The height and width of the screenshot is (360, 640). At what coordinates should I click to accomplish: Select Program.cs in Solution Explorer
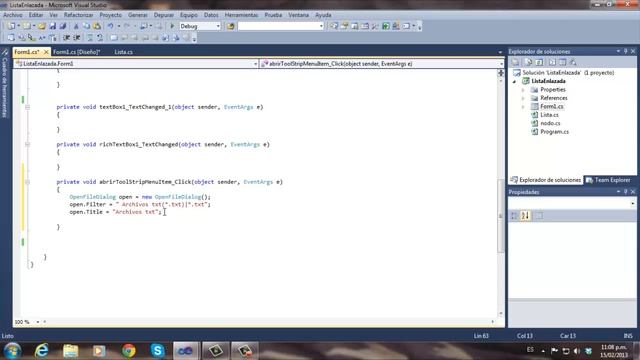[x=554, y=132]
